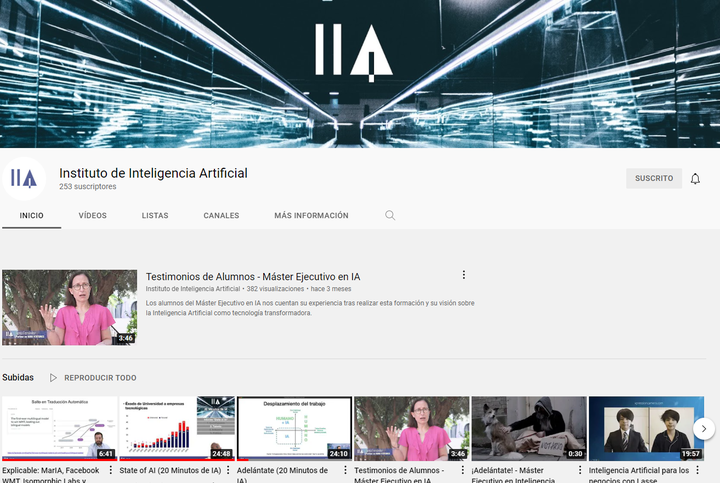This screenshot has width=720, height=483.
Task: Switch to the Vídeos tab
Action: pos(92,215)
